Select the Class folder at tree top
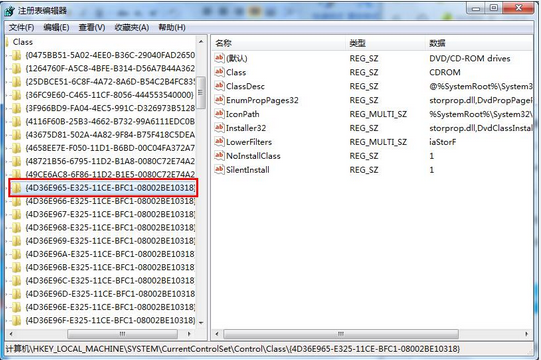This screenshot has height=360, width=541. click(x=23, y=42)
